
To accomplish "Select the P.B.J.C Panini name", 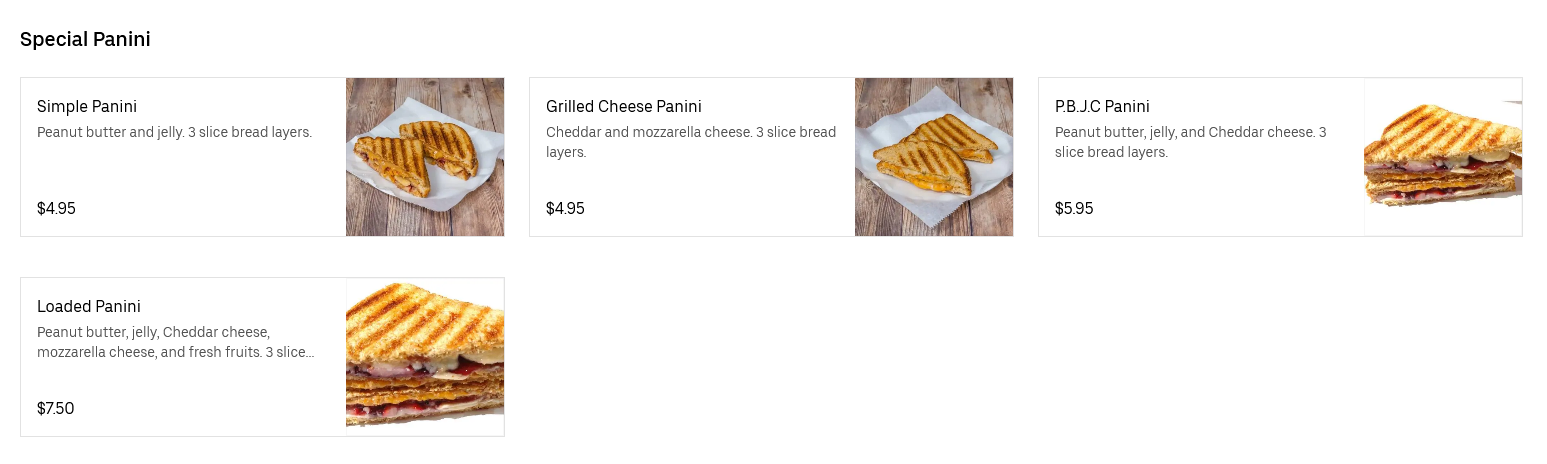I will click(1101, 106).
